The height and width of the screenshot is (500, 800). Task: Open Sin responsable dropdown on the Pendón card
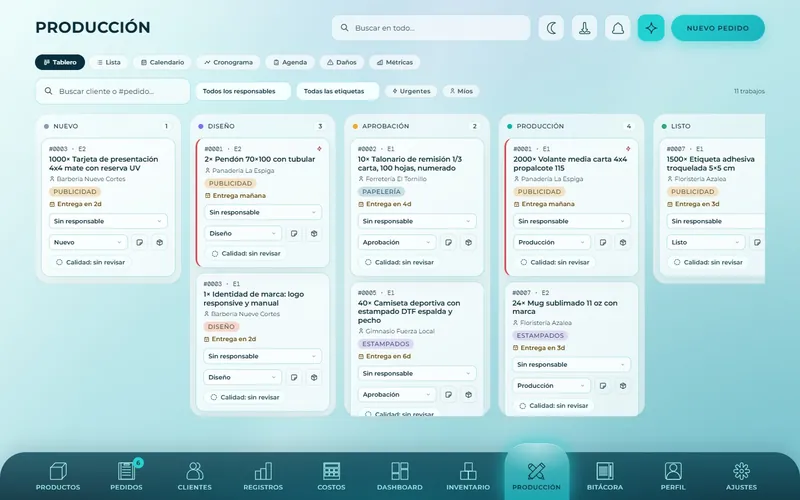pyautogui.click(x=263, y=212)
